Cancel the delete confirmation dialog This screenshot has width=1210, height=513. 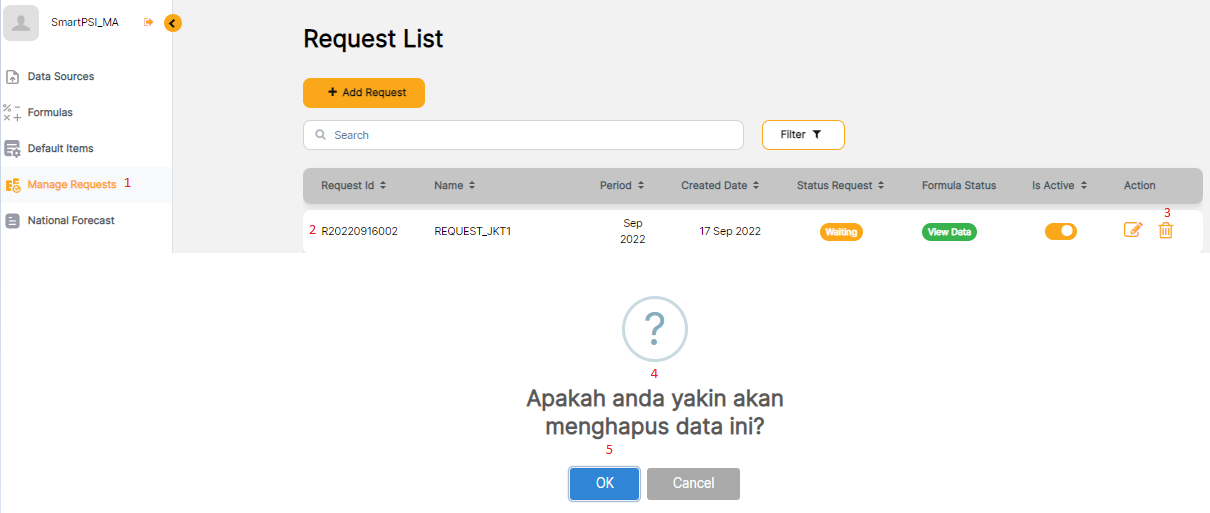point(693,483)
